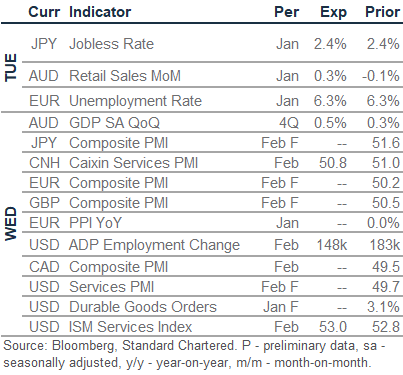
Task: Select the Prior column header
Action: [x=382, y=12]
